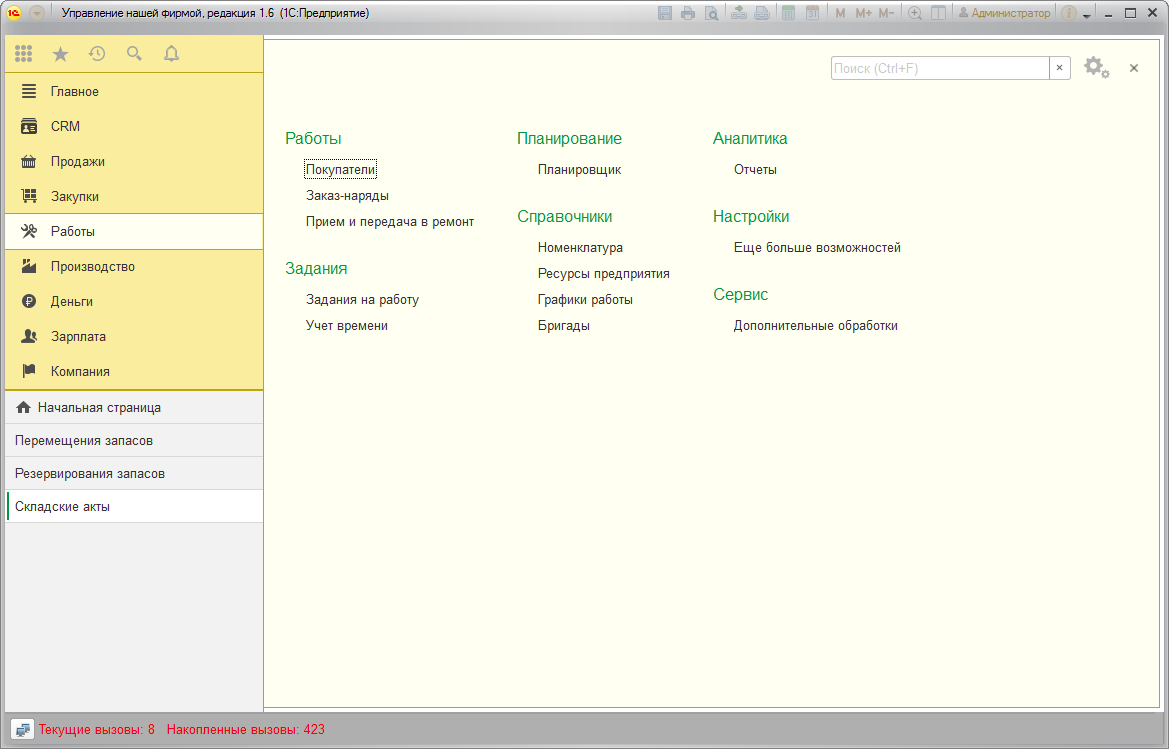Click the 1C logo main menu icon

(13, 13)
